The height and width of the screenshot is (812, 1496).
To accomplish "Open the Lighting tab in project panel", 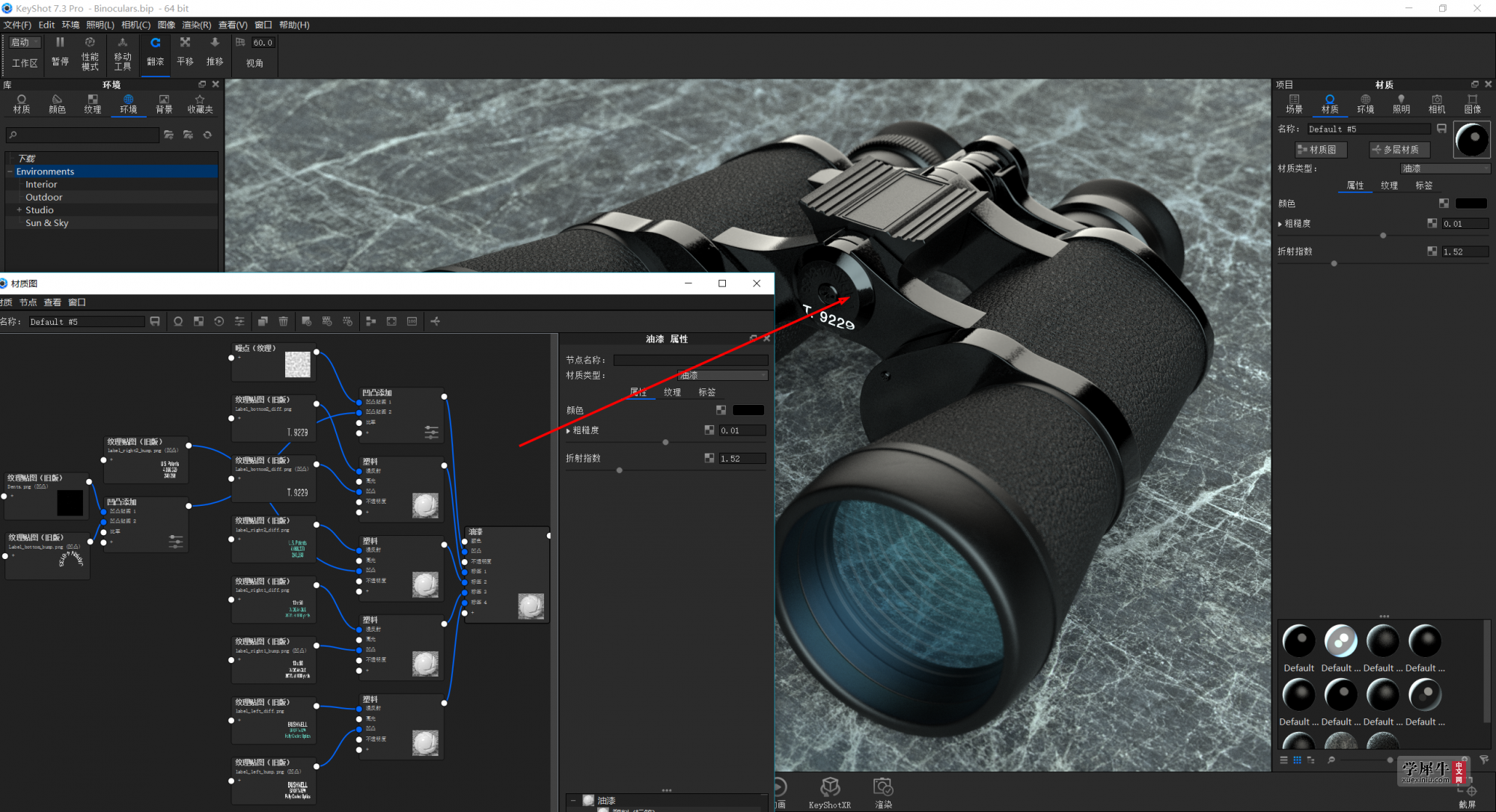I will (1401, 104).
